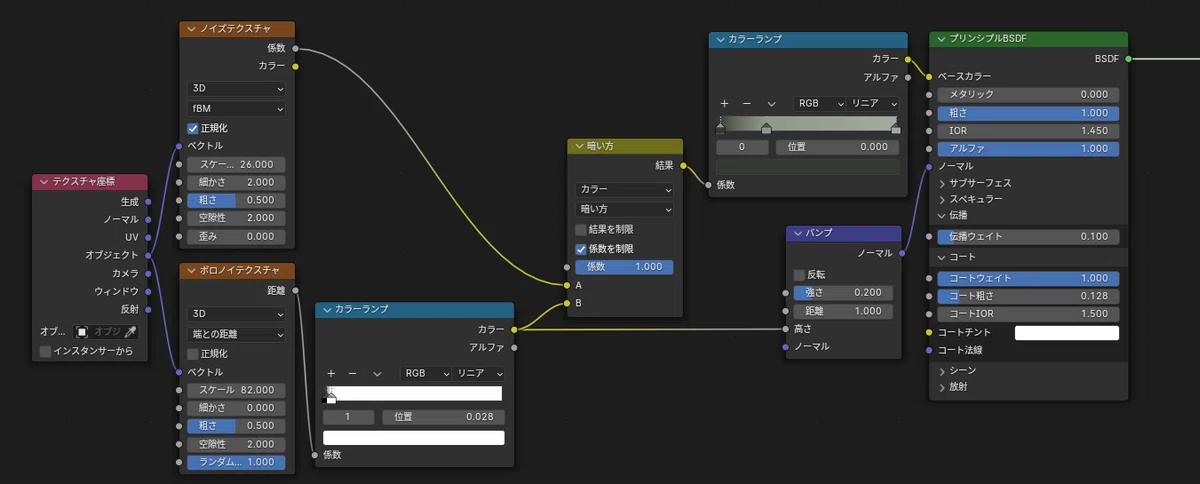The image size is (1200, 484).
Task: Open the fBM noise type dropdown
Action: tap(236, 108)
